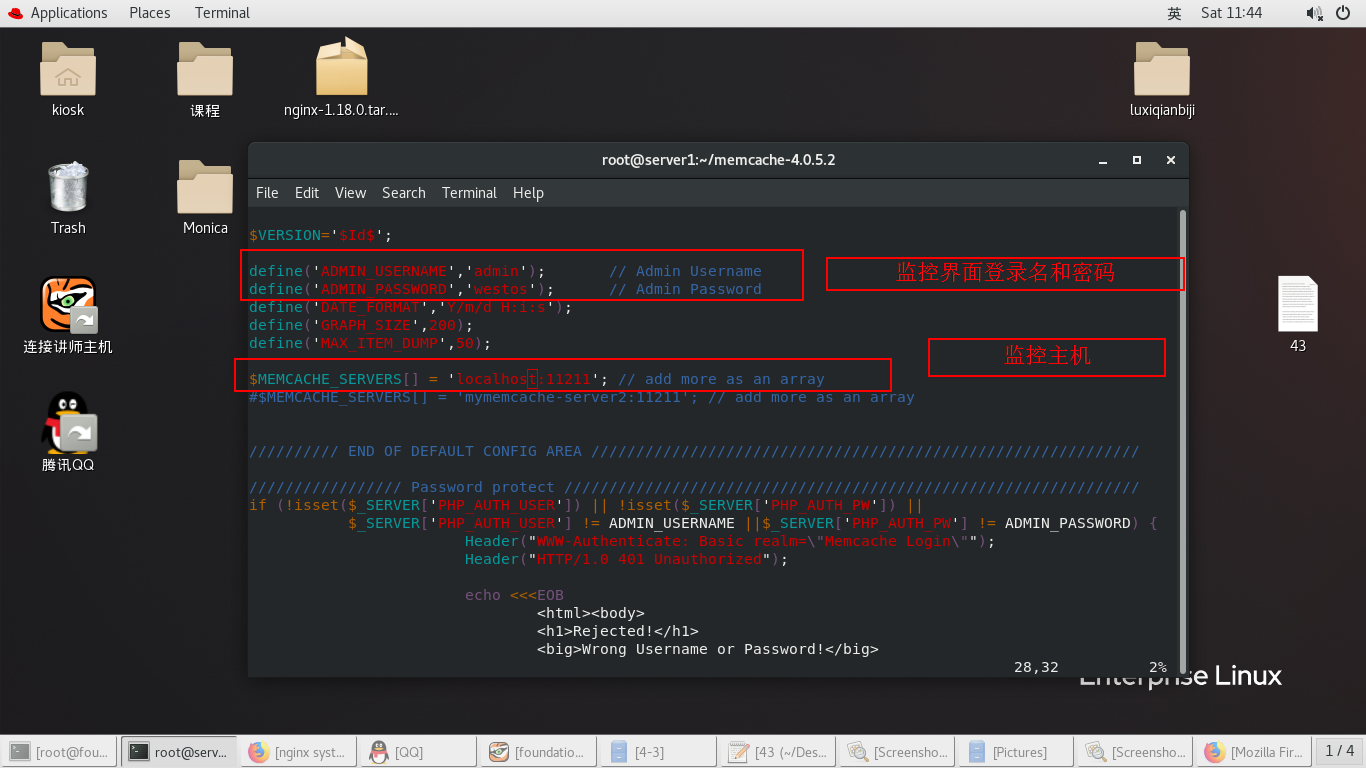The width and height of the screenshot is (1366, 768).
Task: Open the power menu icon
Action: 1343,13
